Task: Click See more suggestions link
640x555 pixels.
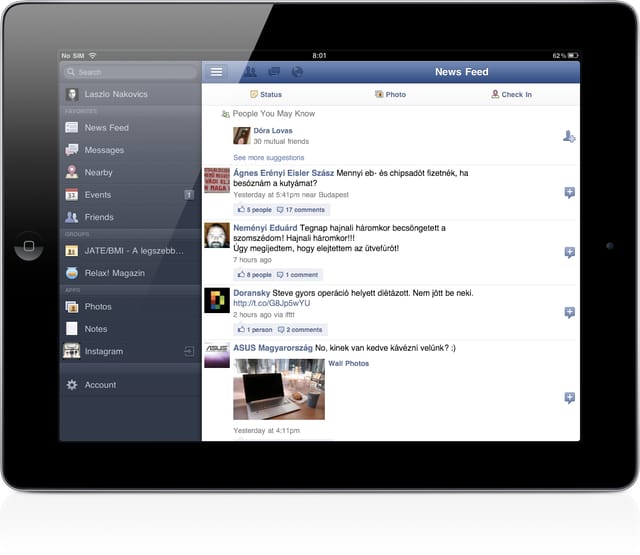Action: 269,158
